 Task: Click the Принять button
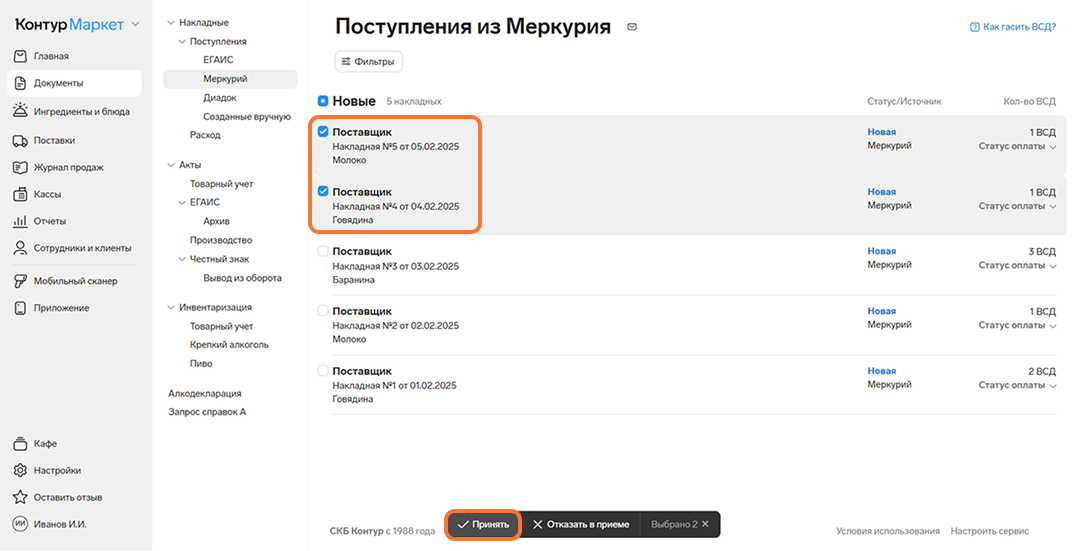pos(483,524)
